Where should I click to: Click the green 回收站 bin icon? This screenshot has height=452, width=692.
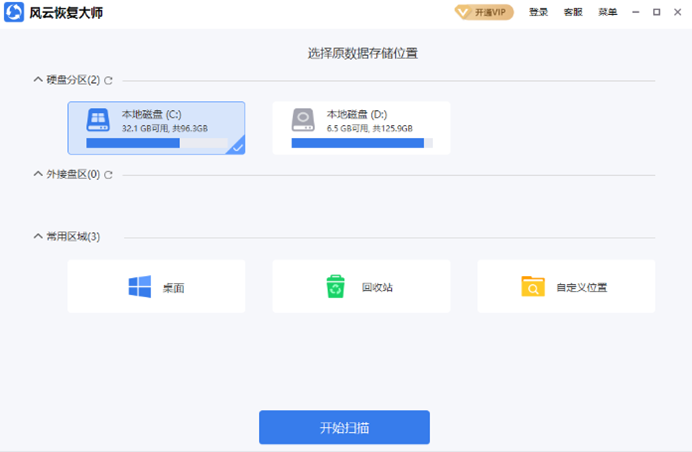coord(335,286)
